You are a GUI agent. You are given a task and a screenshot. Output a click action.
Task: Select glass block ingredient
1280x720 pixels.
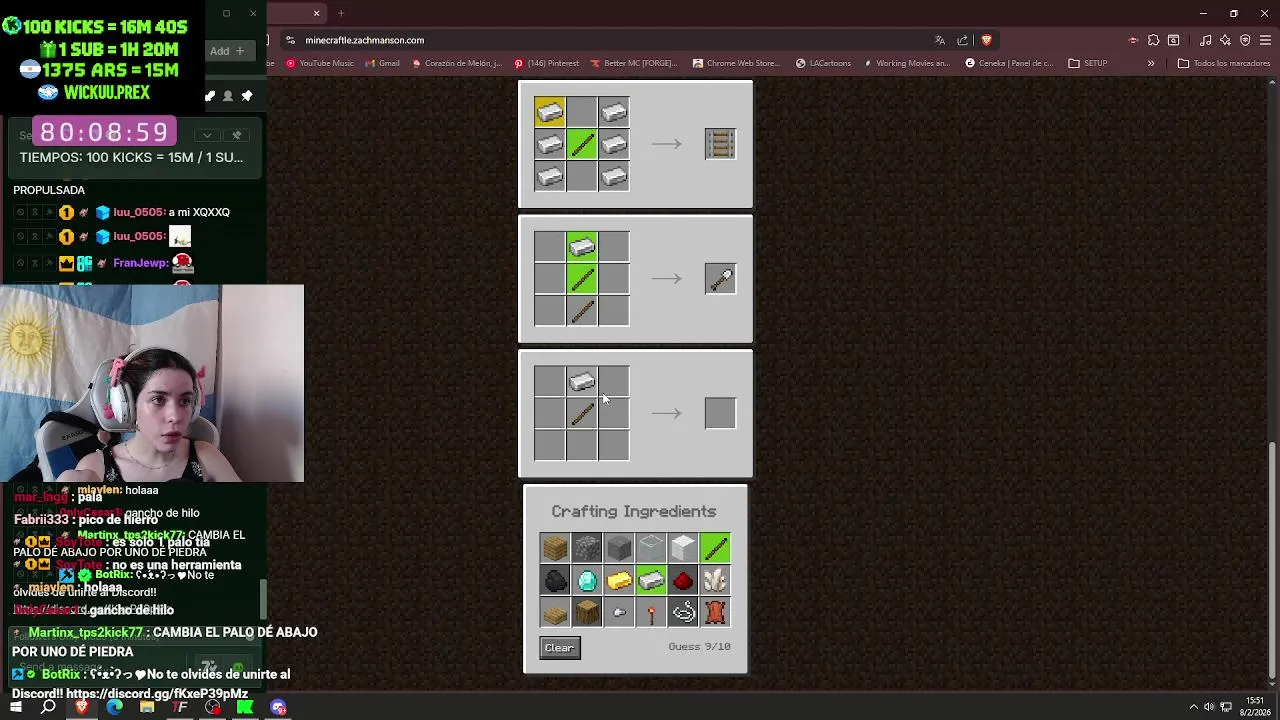point(651,548)
